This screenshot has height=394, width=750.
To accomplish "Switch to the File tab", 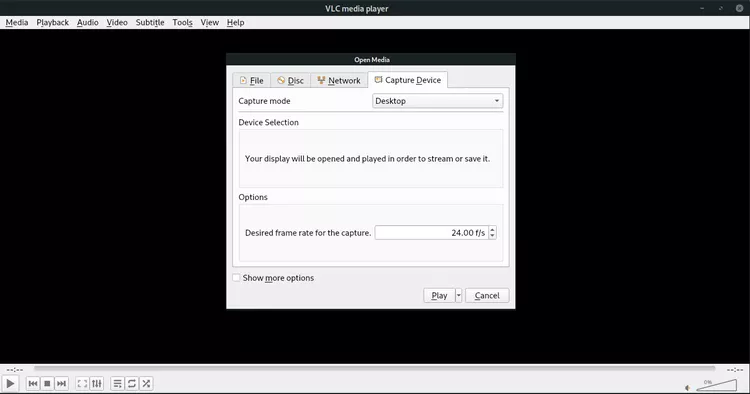I will [x=252, y=80].
